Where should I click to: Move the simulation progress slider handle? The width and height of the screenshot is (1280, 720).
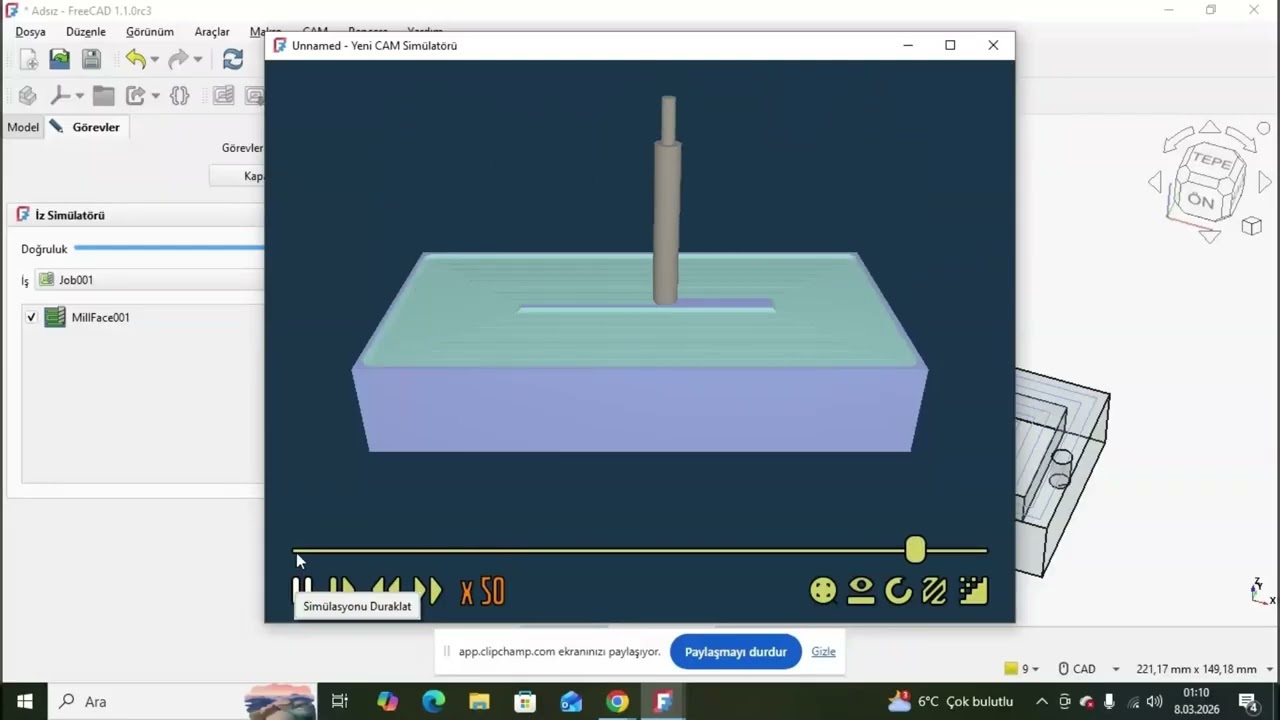tap(915, 550)
